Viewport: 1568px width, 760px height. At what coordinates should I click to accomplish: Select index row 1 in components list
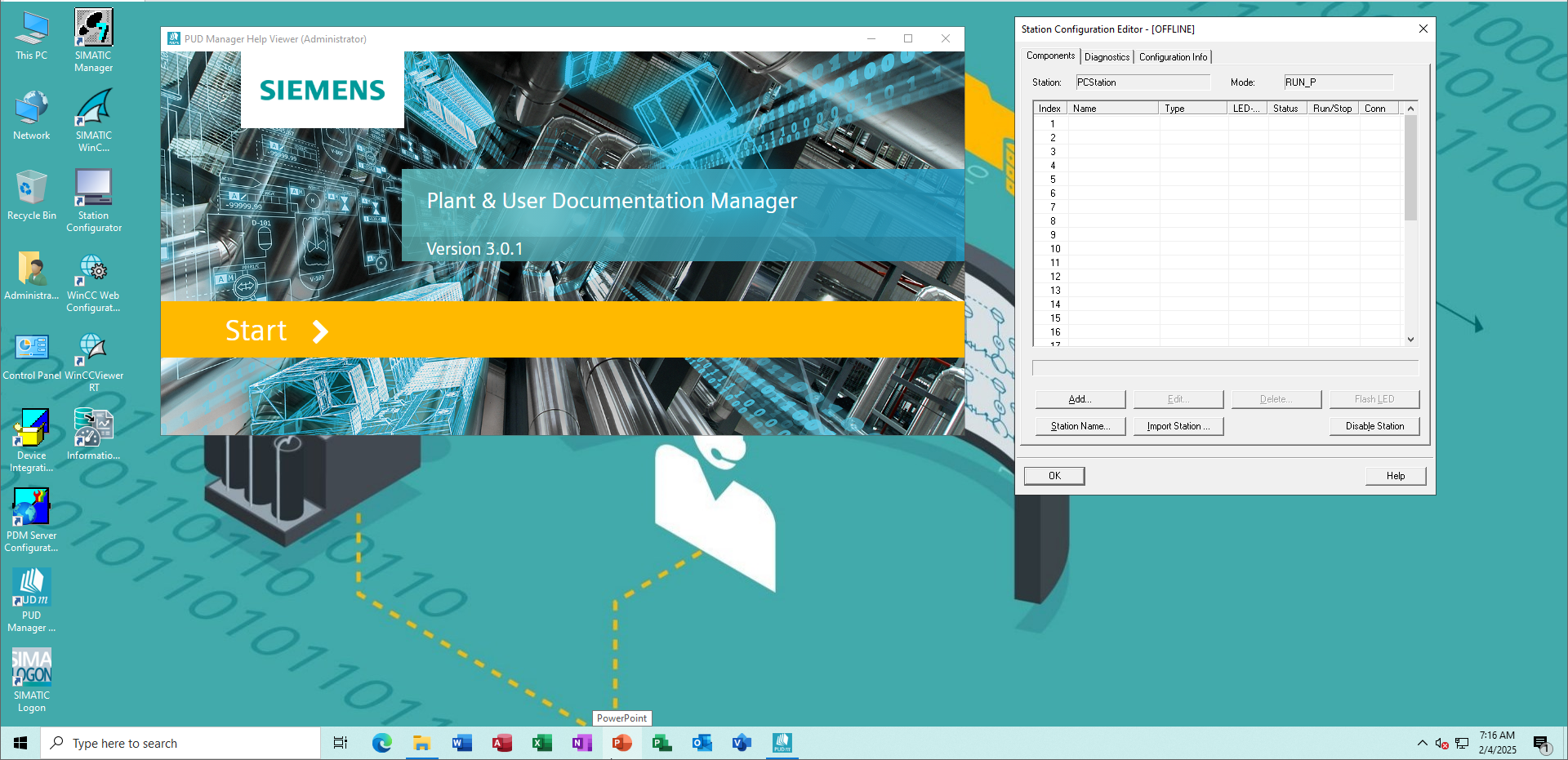(1217, 124)
